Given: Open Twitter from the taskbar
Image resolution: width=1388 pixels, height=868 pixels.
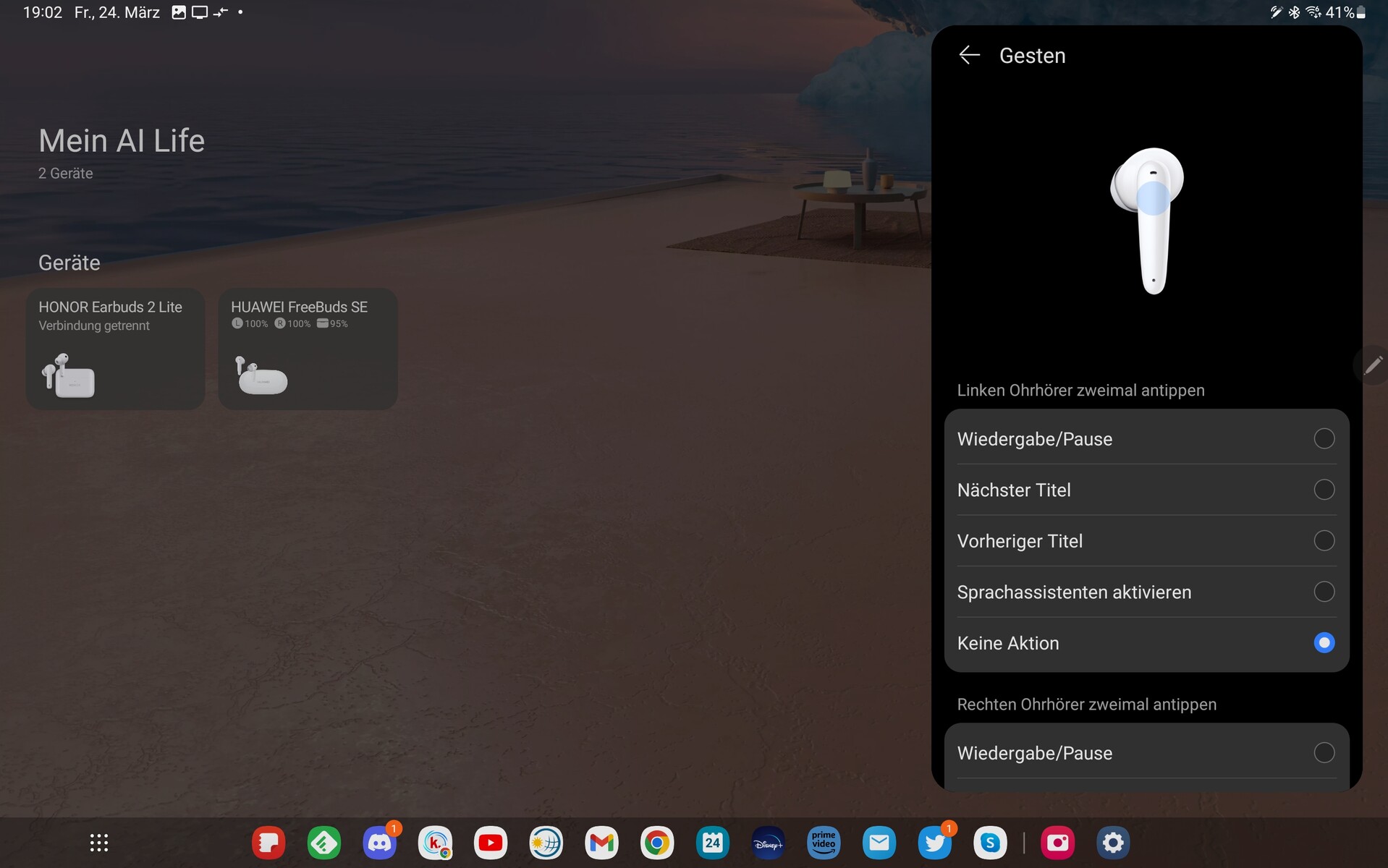Looking at the screenshot, I should click(x=934, y=843).
